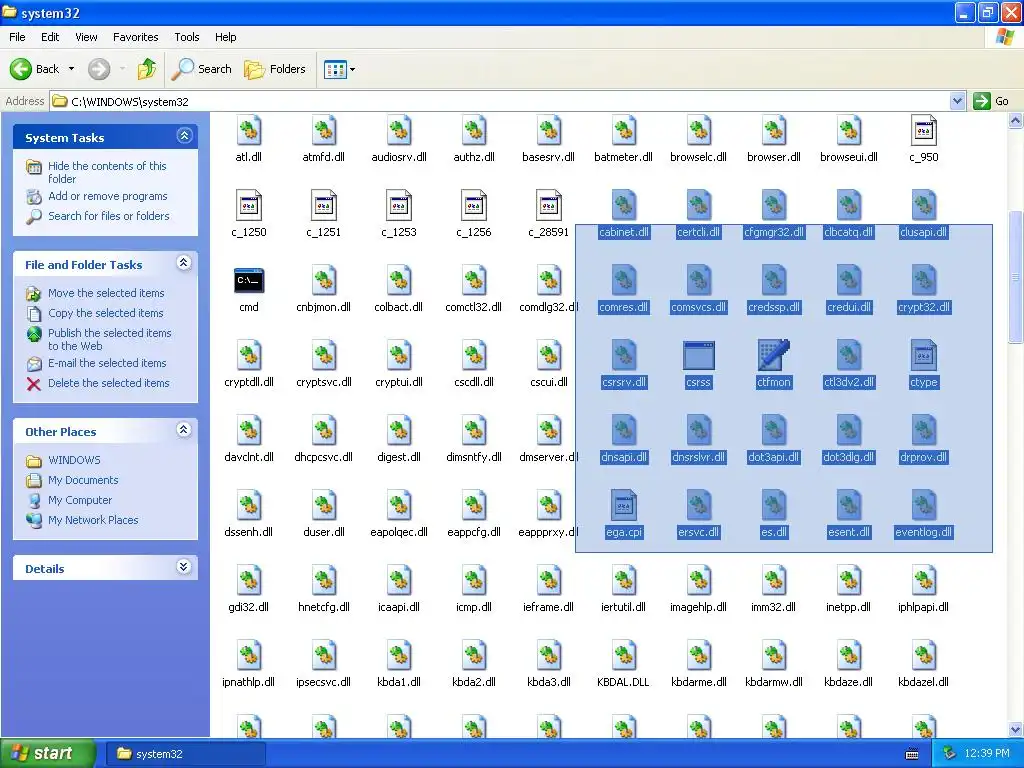Select the c_950 file icon
The image size is (1024, 768).
coord(923,131)
